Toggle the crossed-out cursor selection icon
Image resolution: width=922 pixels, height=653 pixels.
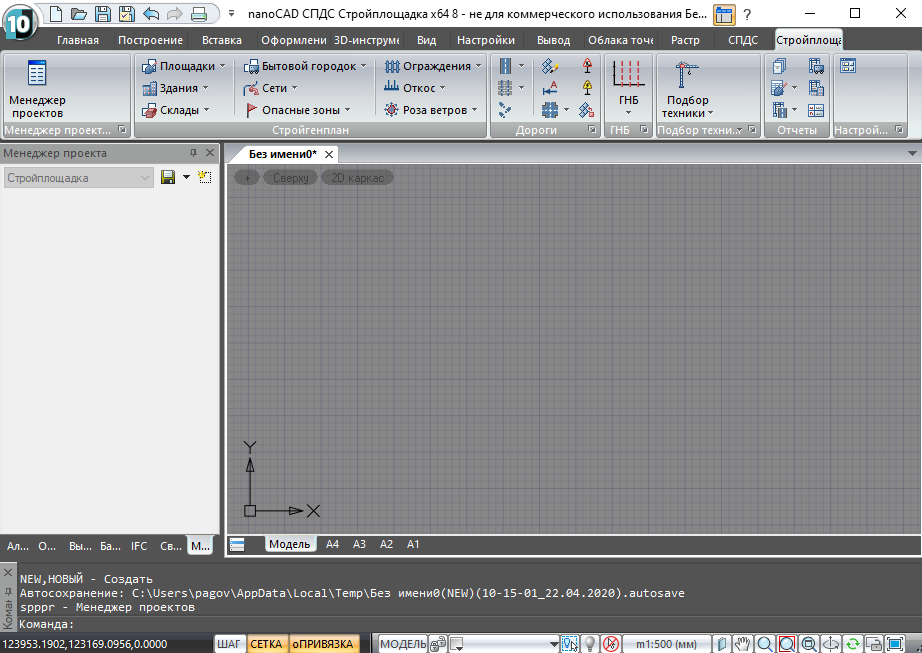click(611, 644)
